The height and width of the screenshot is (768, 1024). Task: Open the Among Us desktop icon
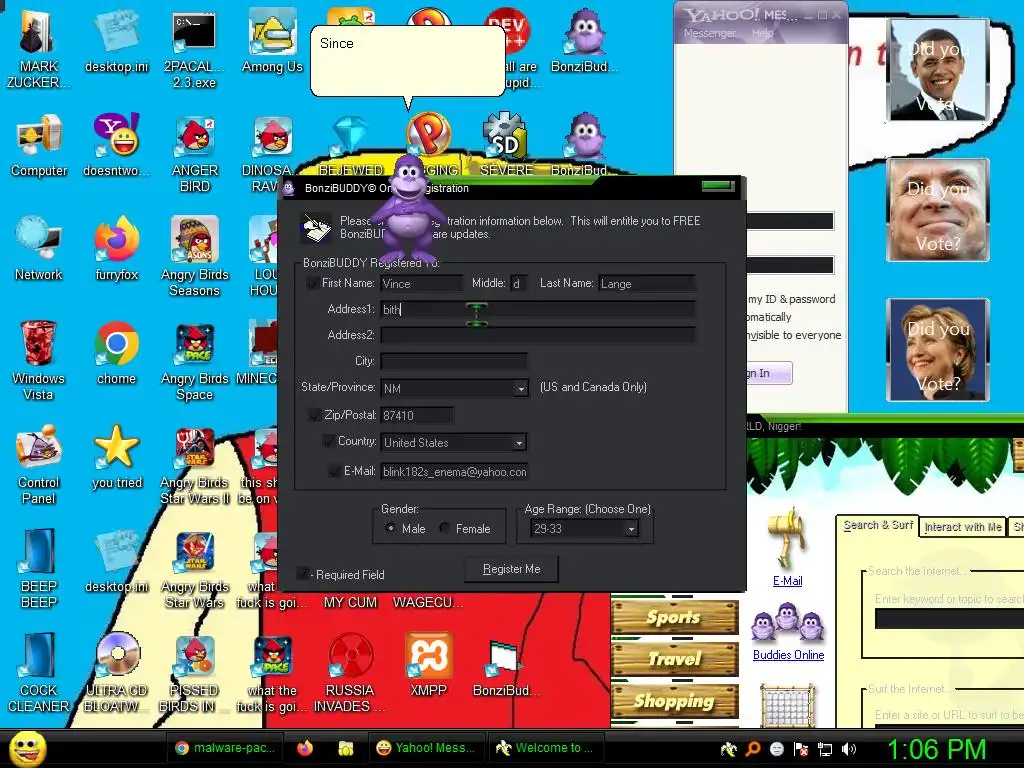click(x=272, y=40)
